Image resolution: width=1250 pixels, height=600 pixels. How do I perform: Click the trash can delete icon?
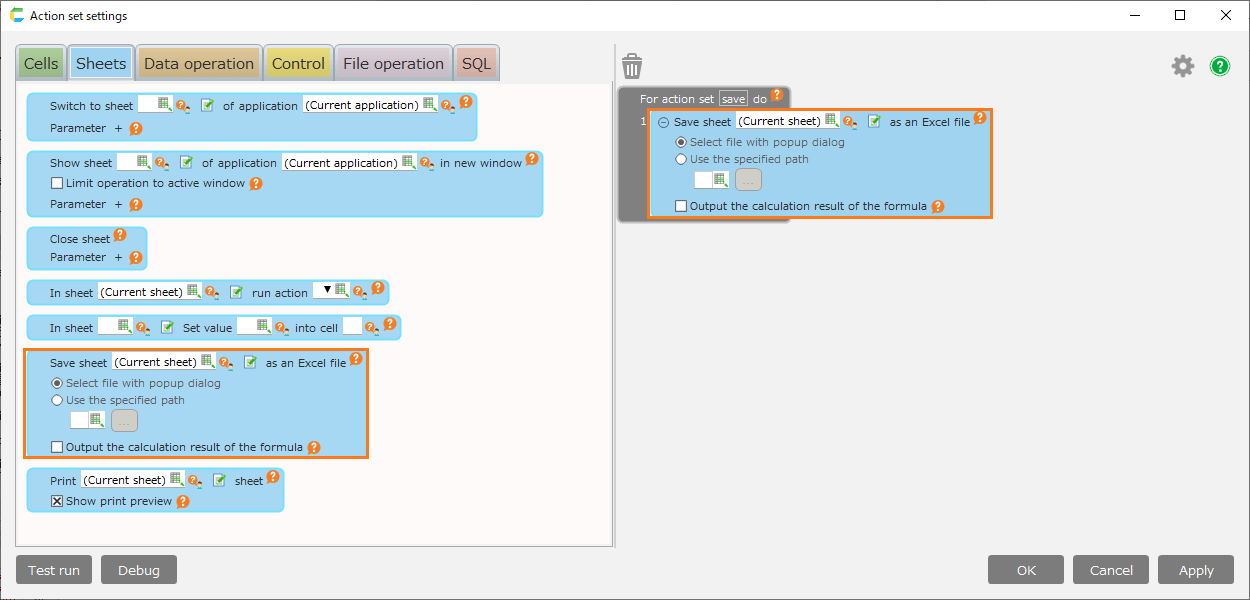[x=631, y=67]
